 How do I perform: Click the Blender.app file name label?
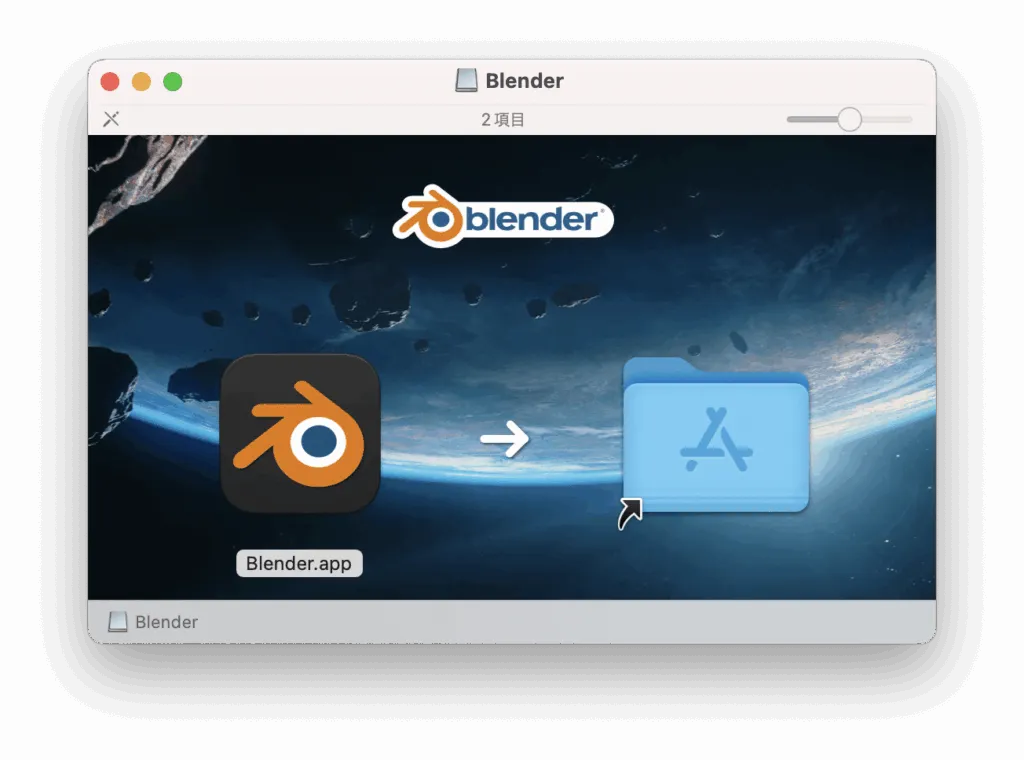(299, 563)
